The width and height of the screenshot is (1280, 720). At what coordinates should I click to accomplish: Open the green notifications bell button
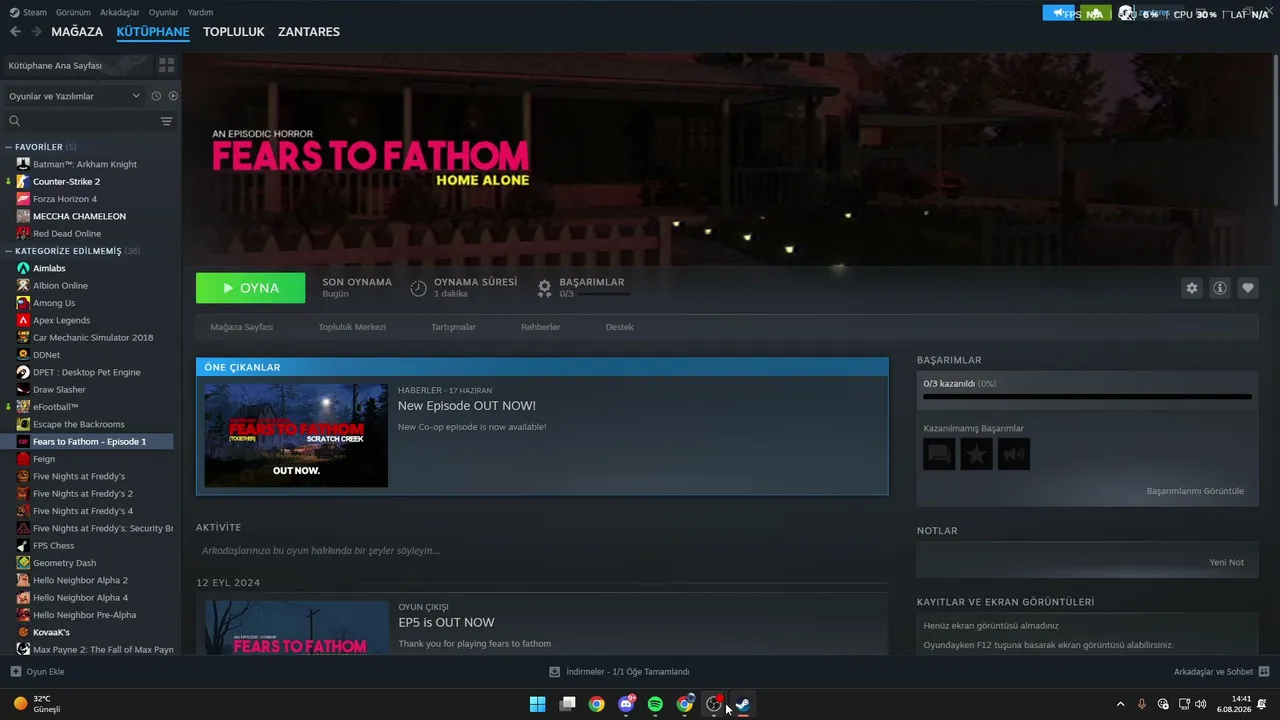(1095, 13)
